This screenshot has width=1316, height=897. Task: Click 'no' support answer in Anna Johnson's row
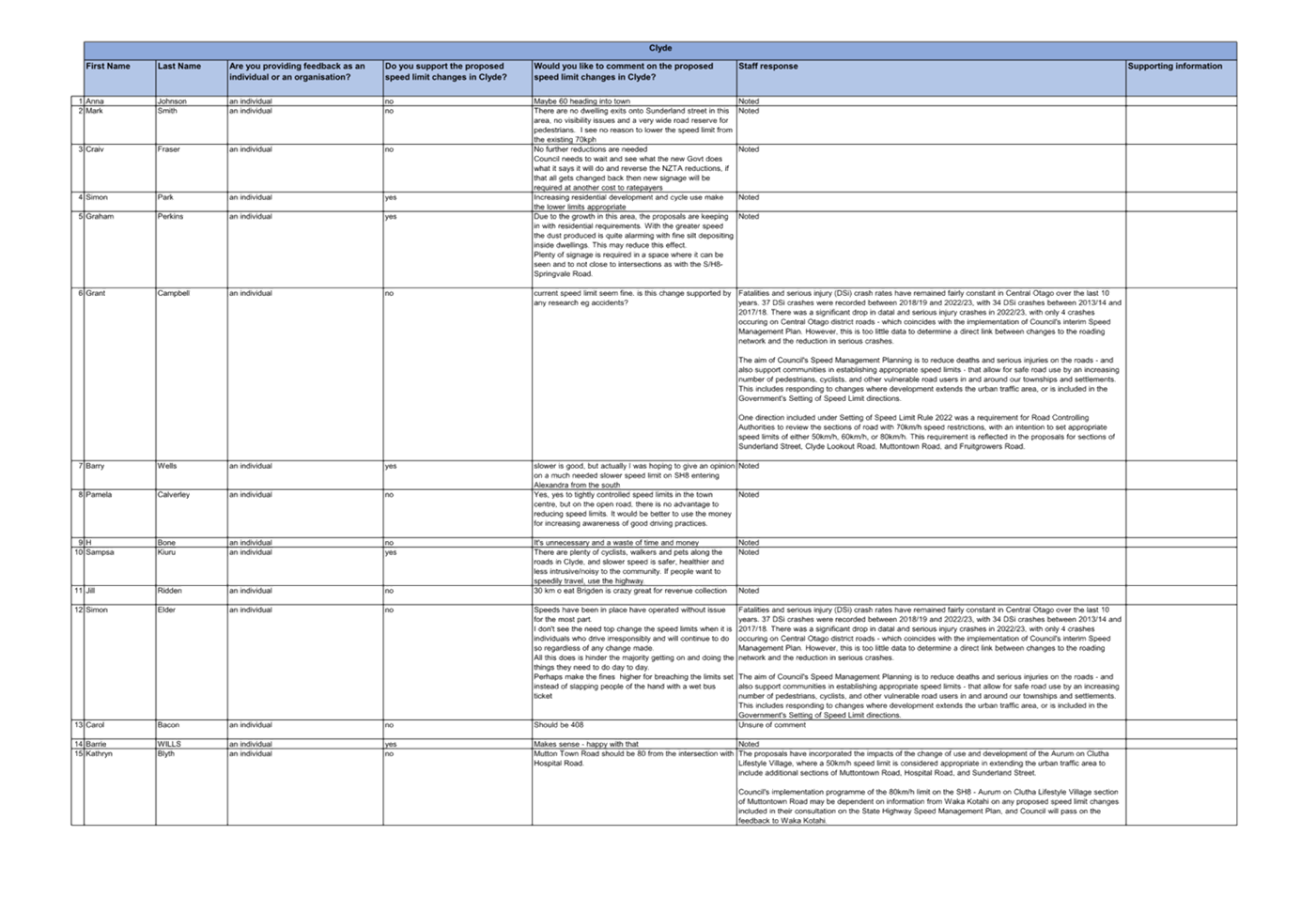(x=389, y=101)
